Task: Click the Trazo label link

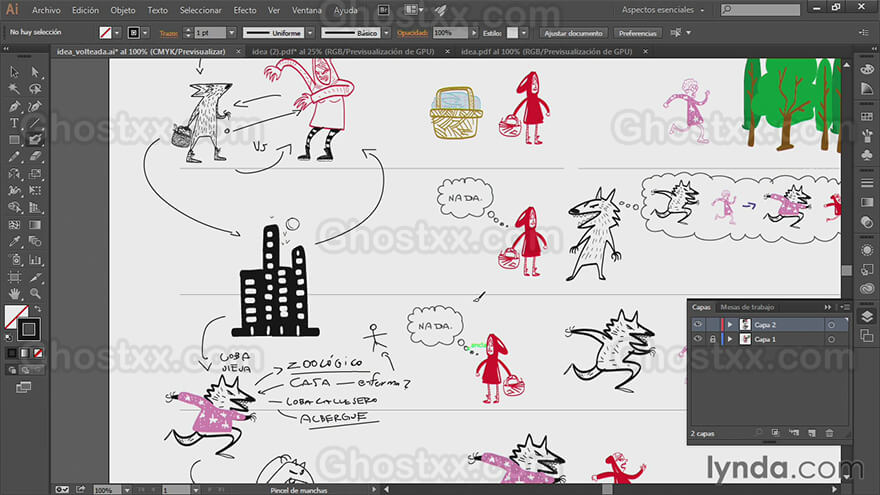Action: [x=168, y=34]
